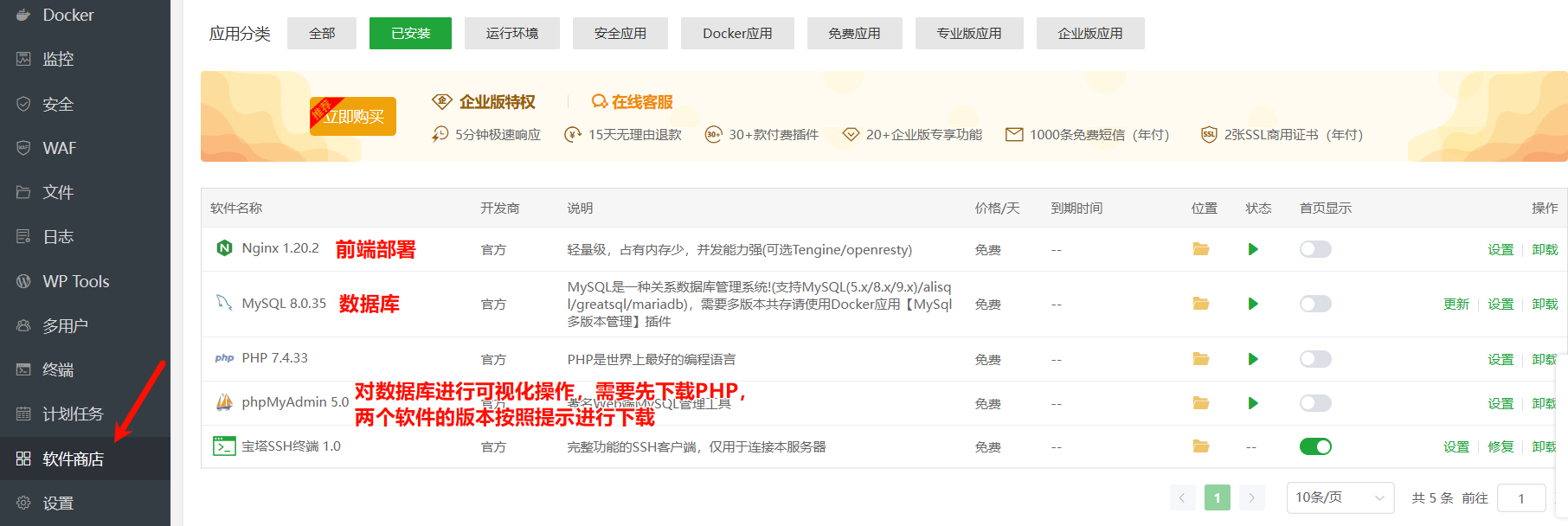Select the 运行环境 category tab
This screenshot has width=1568, height=526.
(512, 33)
